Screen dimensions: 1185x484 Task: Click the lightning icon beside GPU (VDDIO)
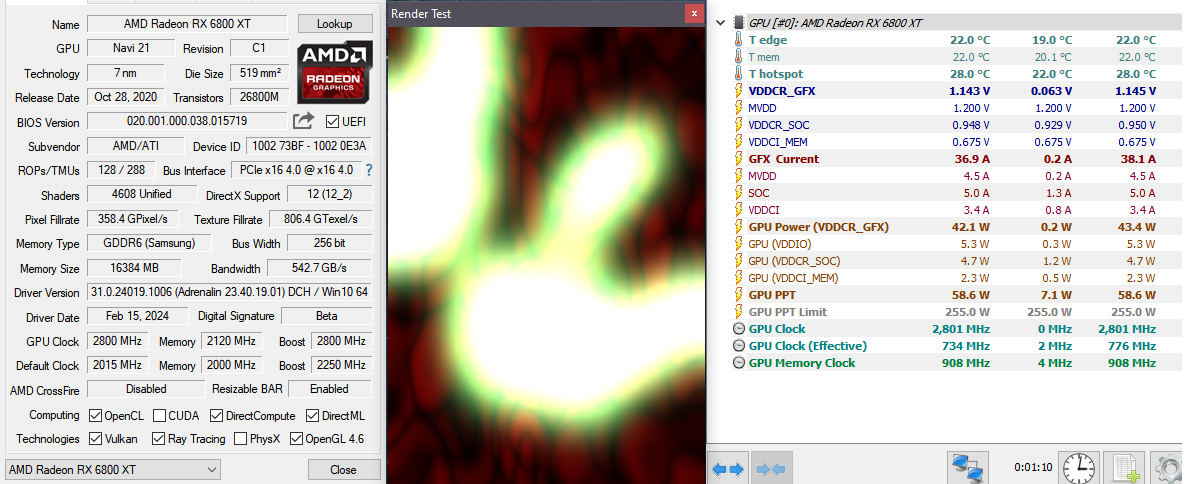(x=738, y=244)
